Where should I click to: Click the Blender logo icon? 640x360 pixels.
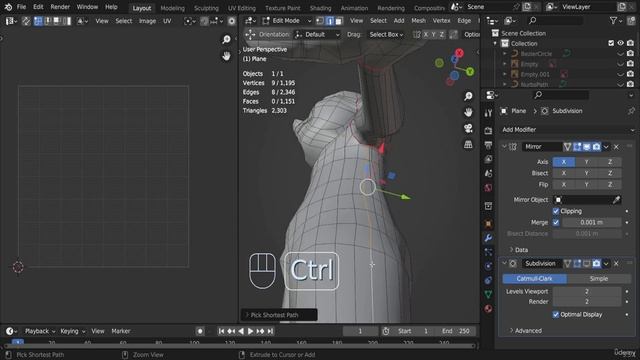(x=8, y=7)
